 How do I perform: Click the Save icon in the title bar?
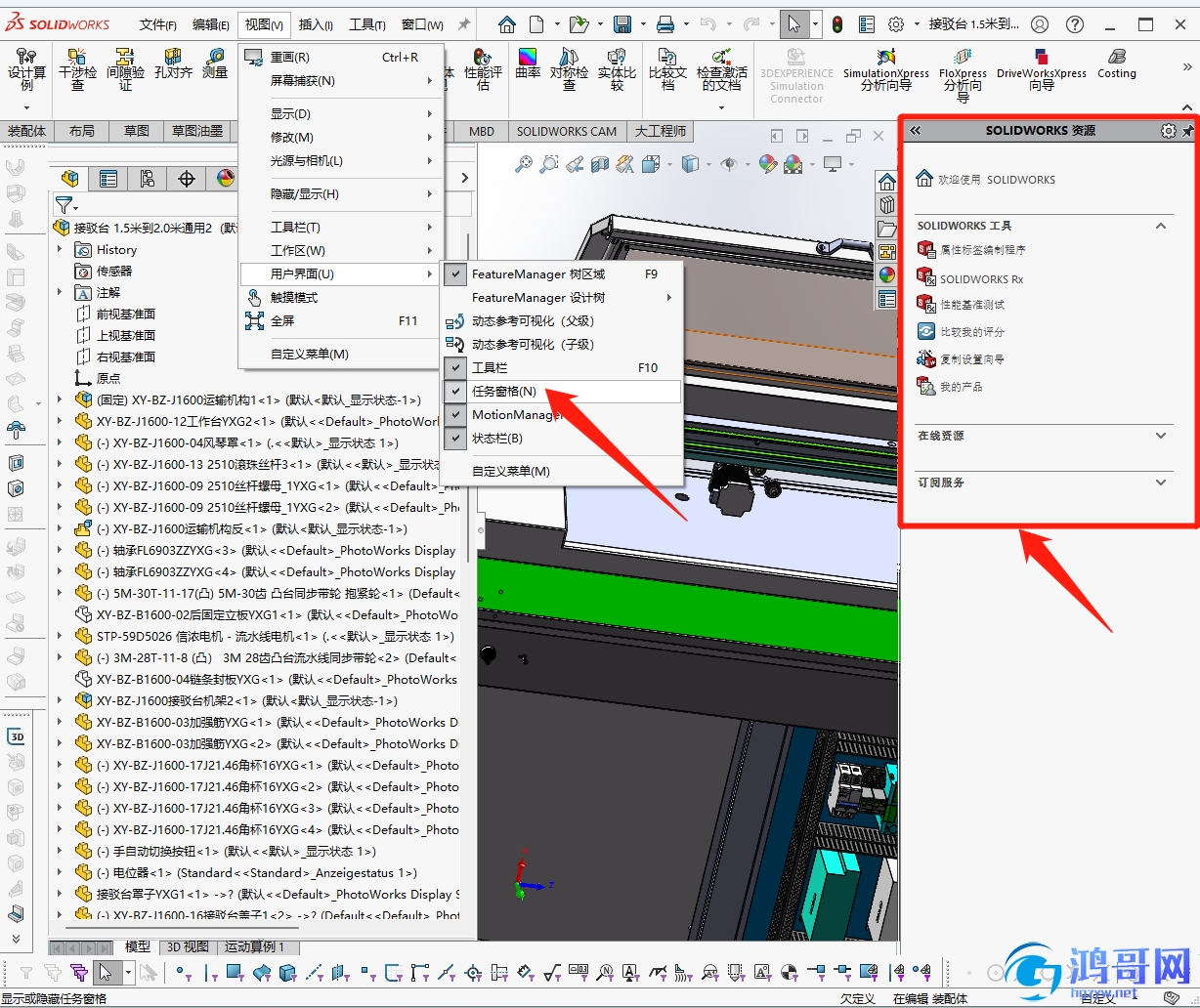pos(622,24)
